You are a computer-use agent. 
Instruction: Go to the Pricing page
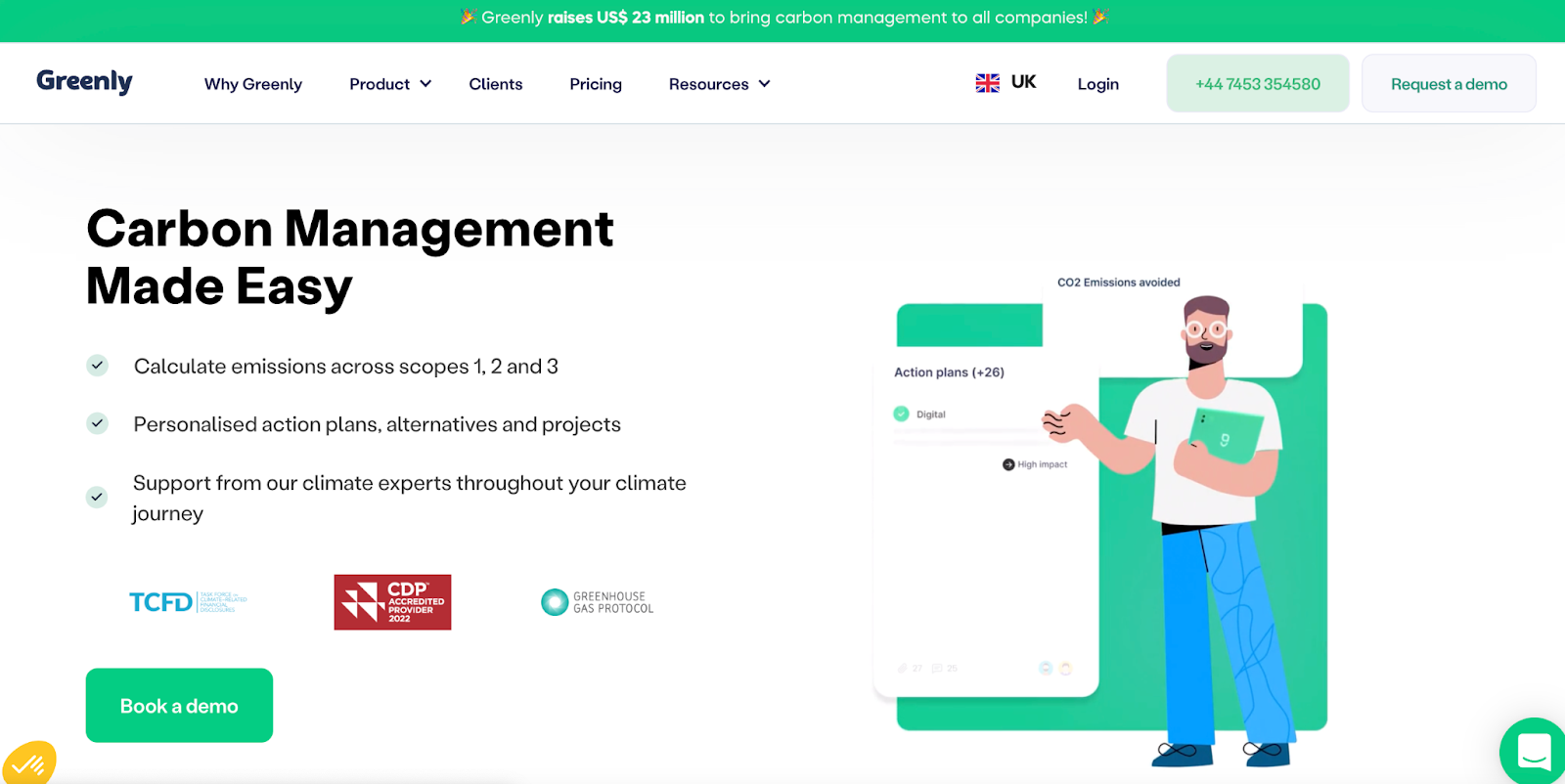[x=596, y=84]
